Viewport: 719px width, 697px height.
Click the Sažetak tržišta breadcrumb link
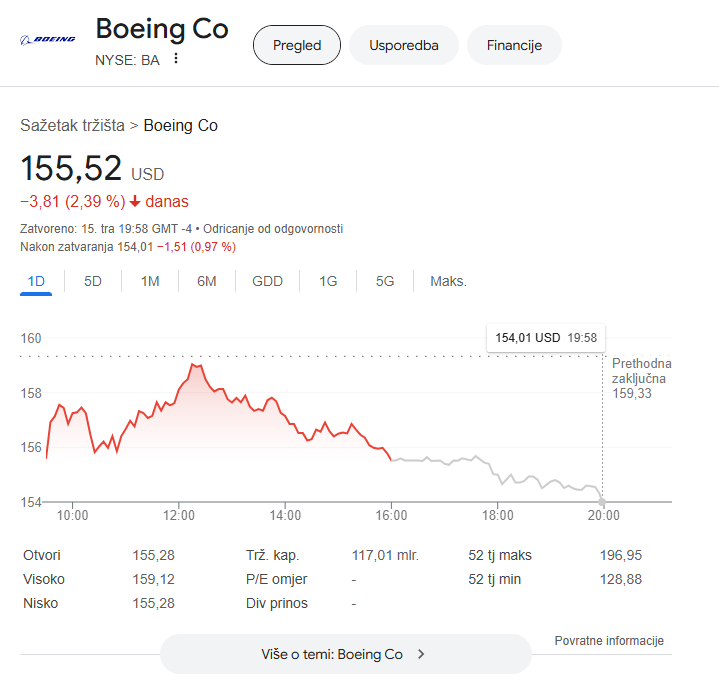coord(72,125)
